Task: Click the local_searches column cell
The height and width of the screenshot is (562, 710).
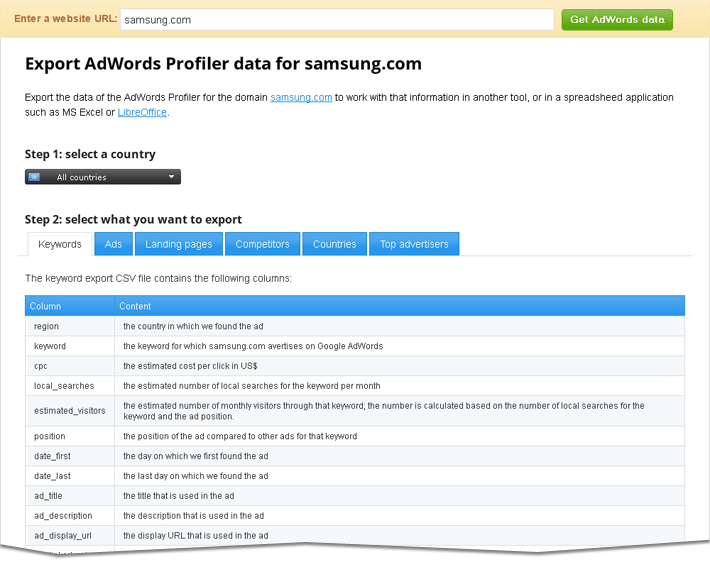Action: coord(70,386)
